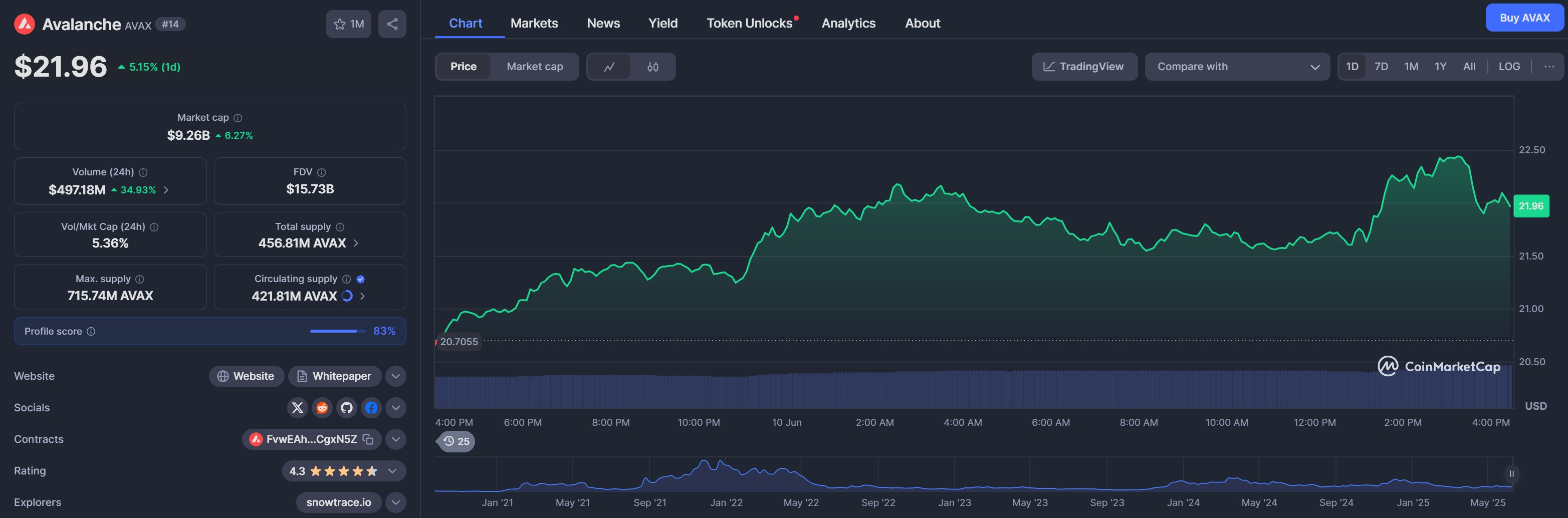
Task: Open the share icon button
Action: (x=392, y=25)
